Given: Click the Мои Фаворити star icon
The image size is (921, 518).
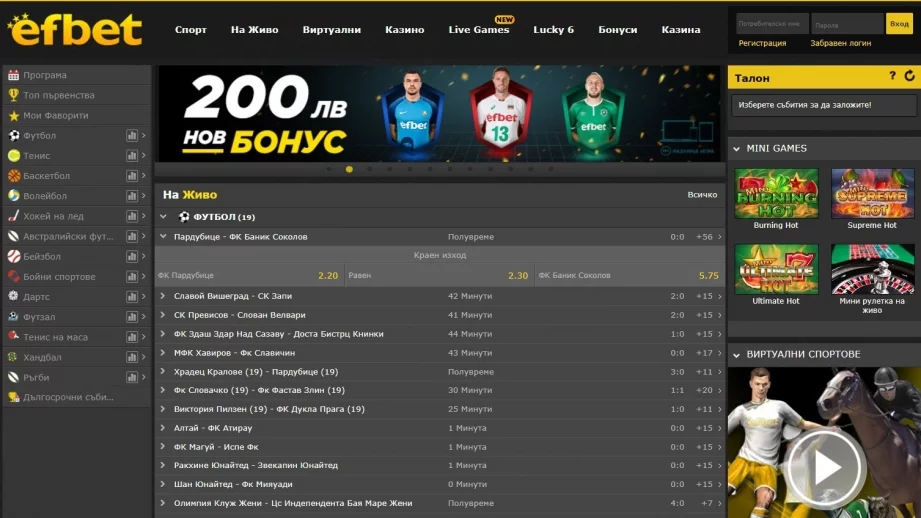Looking at the screenshot, I should coord(13,116).
